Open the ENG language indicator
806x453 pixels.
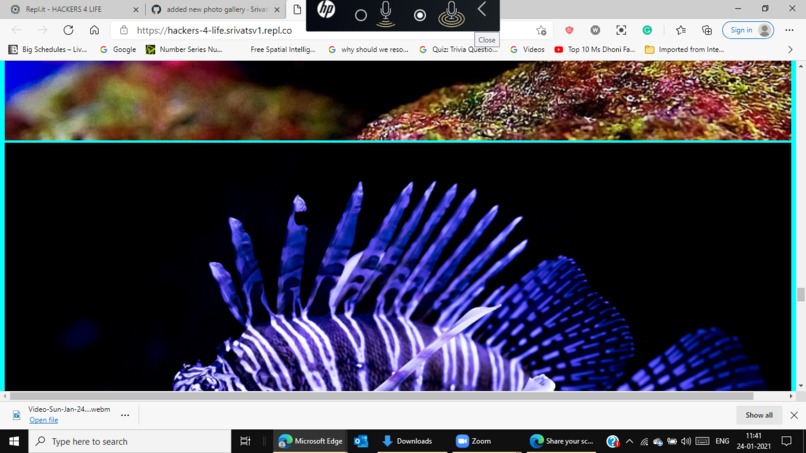click(722, 441)
